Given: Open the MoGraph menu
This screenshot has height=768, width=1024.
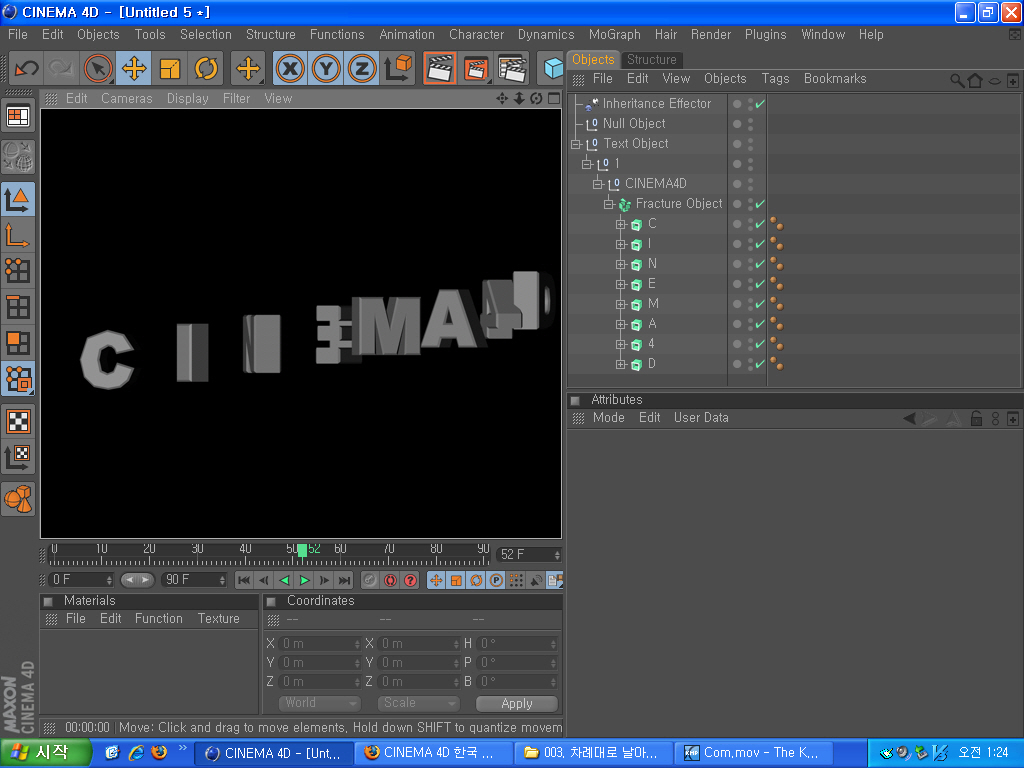Looking at the screenshot, I should (x=615, y=35).
